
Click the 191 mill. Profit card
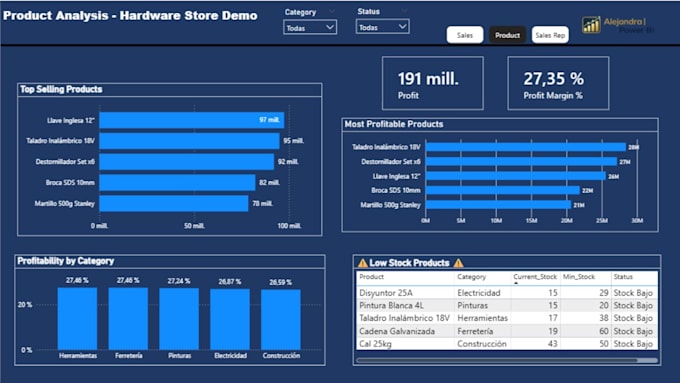[x=432, y=83]
